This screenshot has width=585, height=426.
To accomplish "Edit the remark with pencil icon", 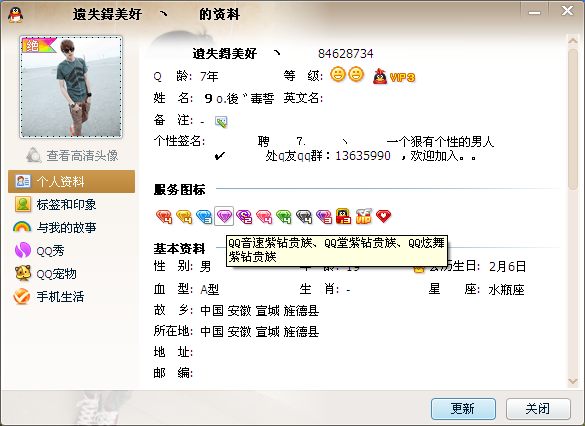I will pyautogui.click(x=221, y=122).
